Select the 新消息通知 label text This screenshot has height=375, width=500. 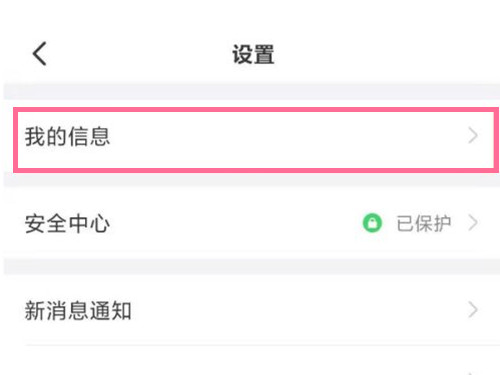click(78, 310)
